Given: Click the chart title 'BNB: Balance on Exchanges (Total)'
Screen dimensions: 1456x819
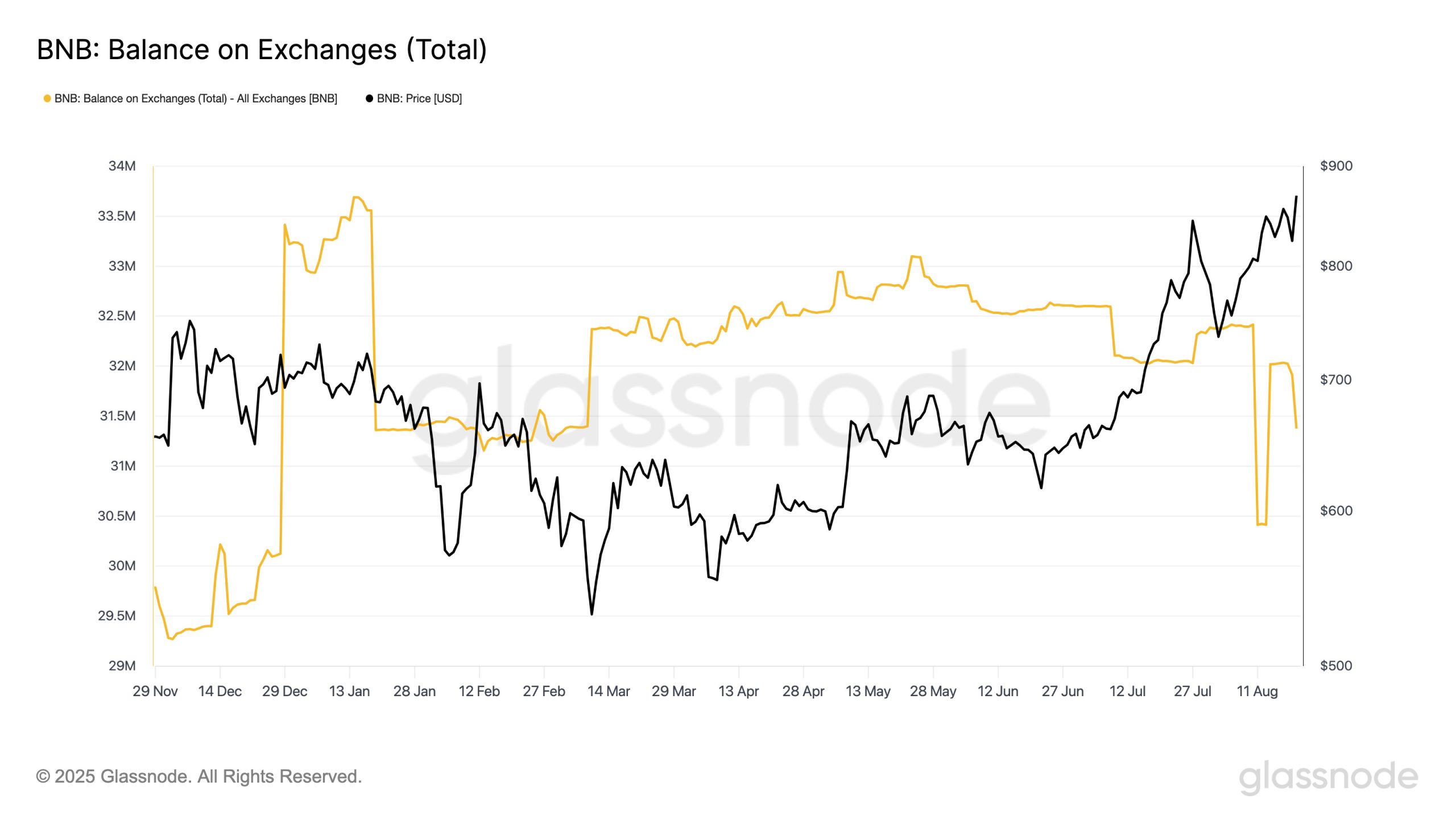Looking at the screenshot, I should [x=262, y=49].
